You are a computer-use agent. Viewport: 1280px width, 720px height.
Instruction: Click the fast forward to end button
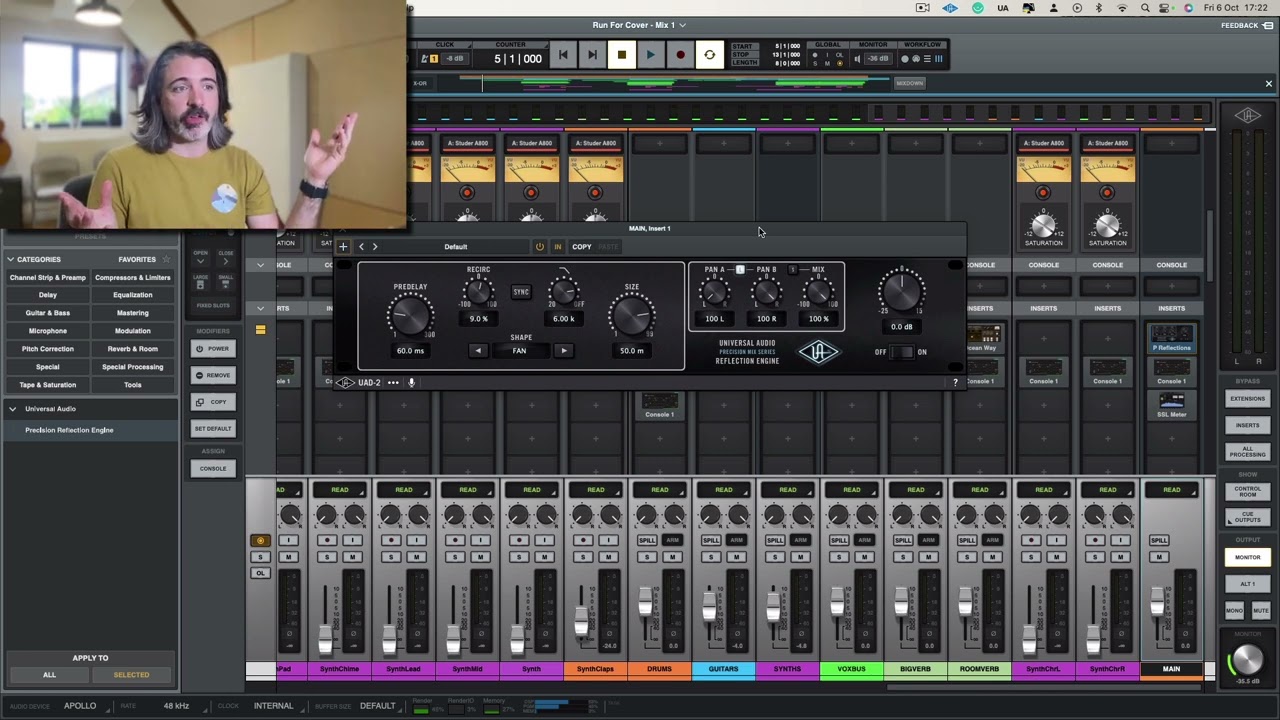click(592, 55)
